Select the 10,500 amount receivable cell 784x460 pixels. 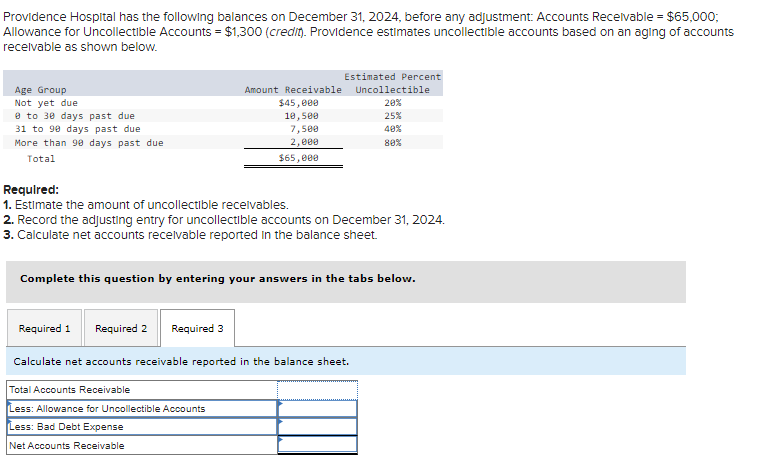(302, 116)
